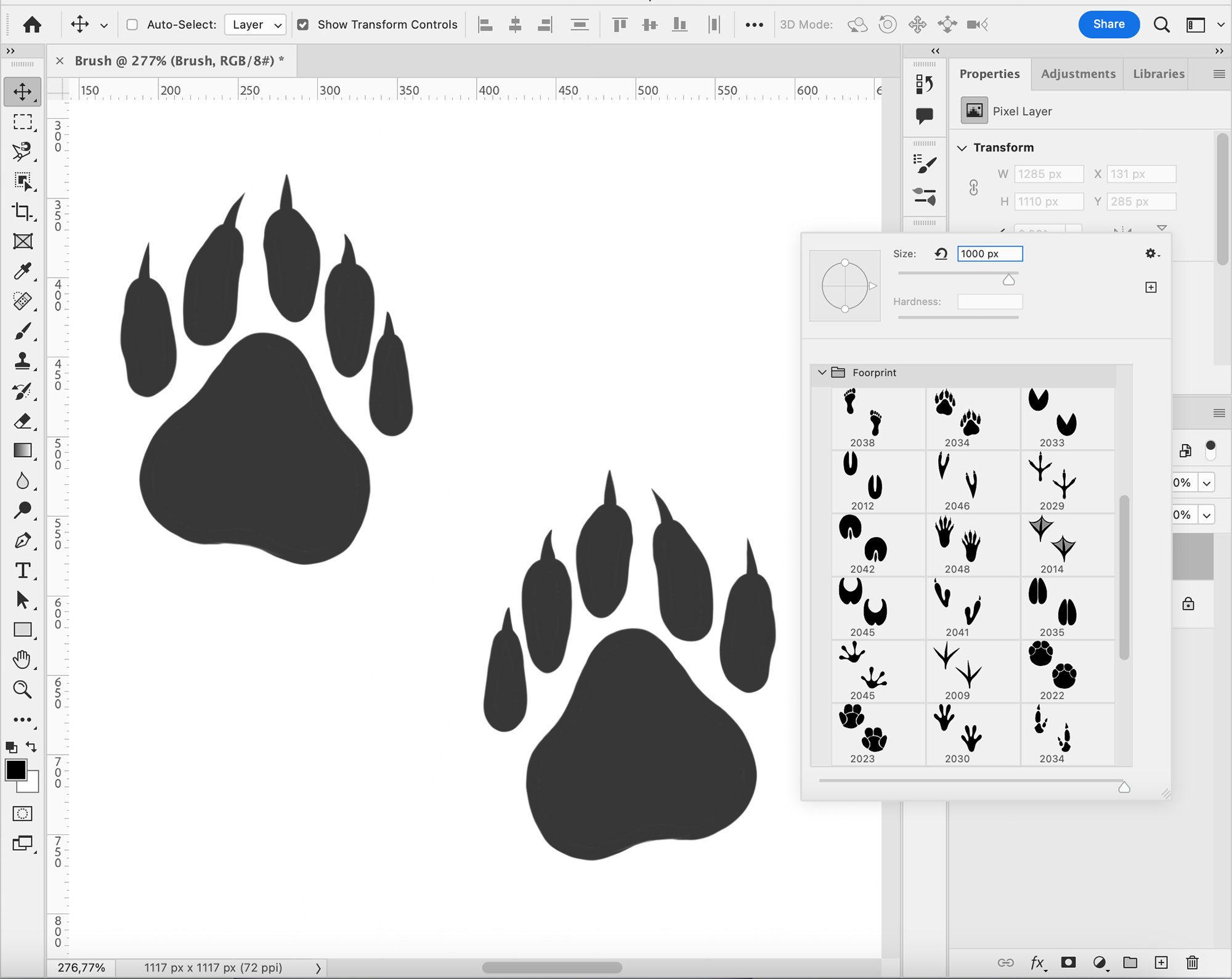Adjust the brush Size slider
Screen dimensions: 1232x979
1010,279
